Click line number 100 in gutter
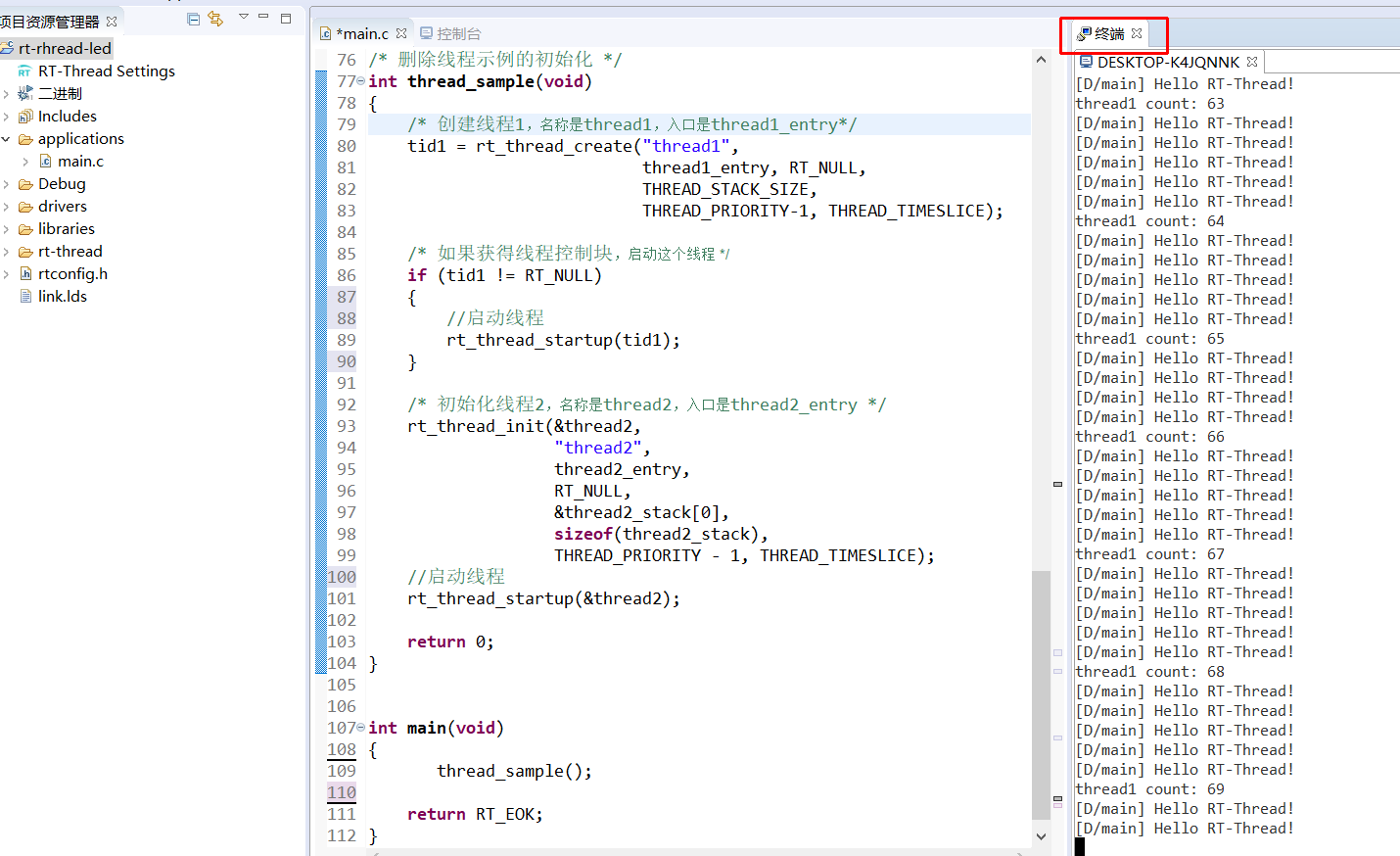The width and height of the screenshot is (1400, 856). (342, 577)
